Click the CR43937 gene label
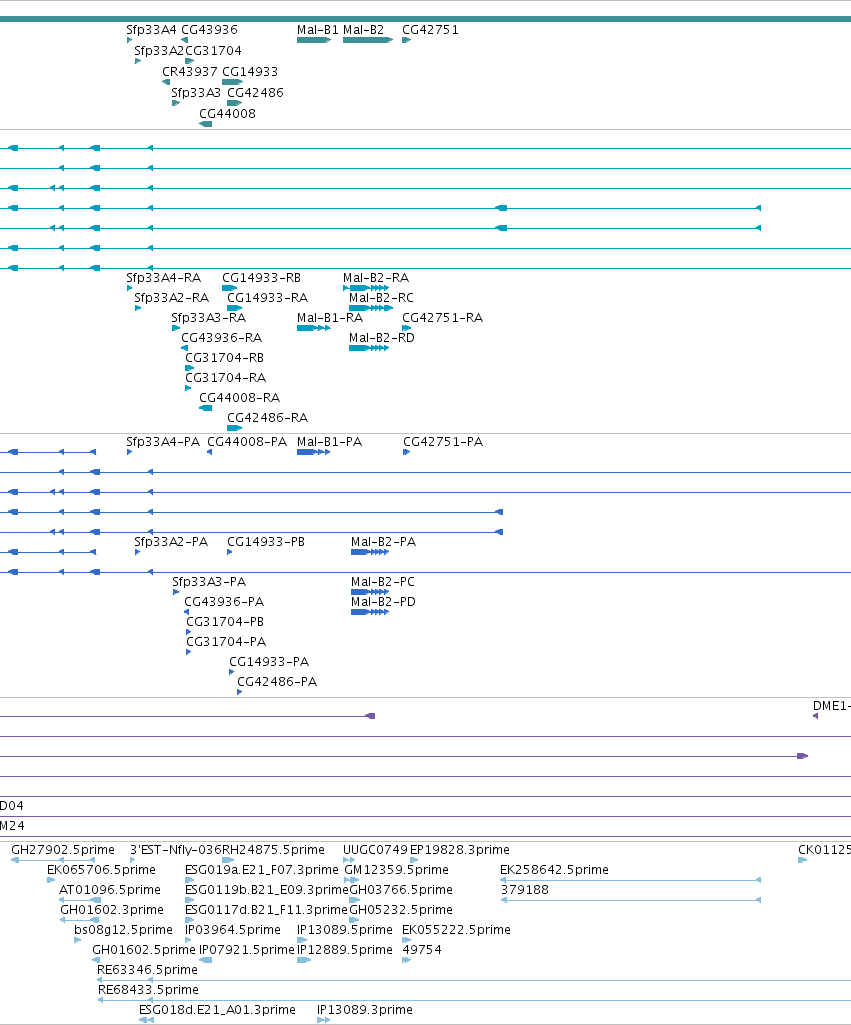 point(190,72)
